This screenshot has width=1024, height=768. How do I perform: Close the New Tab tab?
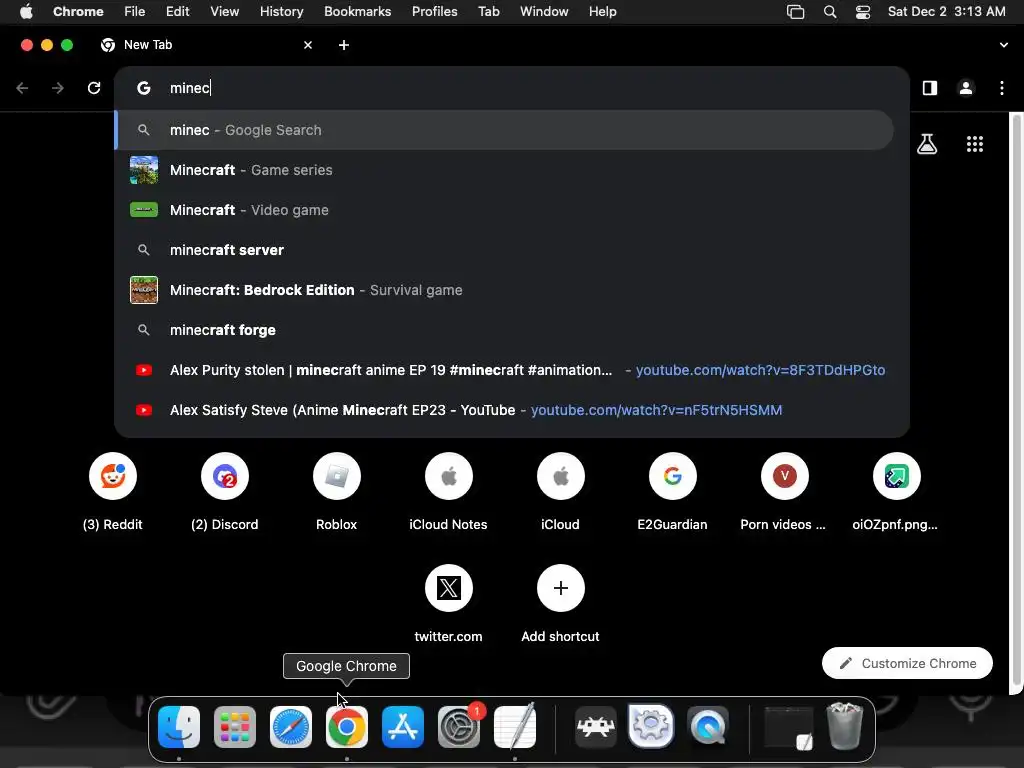308,45
